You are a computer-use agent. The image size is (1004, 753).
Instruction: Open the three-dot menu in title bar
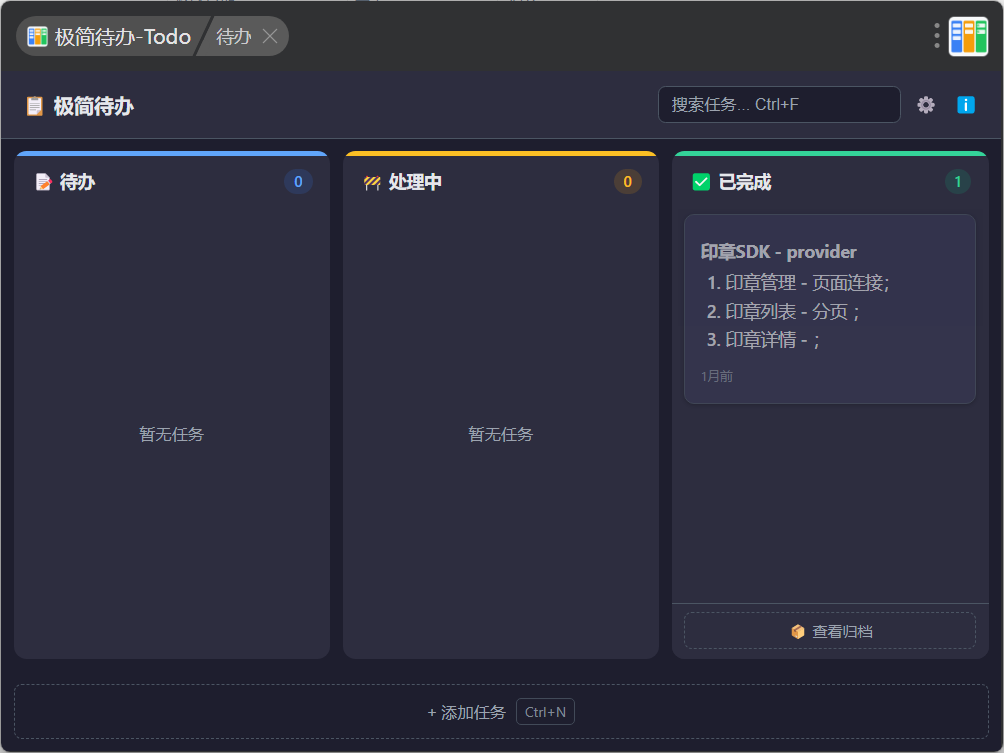(937, 36)
